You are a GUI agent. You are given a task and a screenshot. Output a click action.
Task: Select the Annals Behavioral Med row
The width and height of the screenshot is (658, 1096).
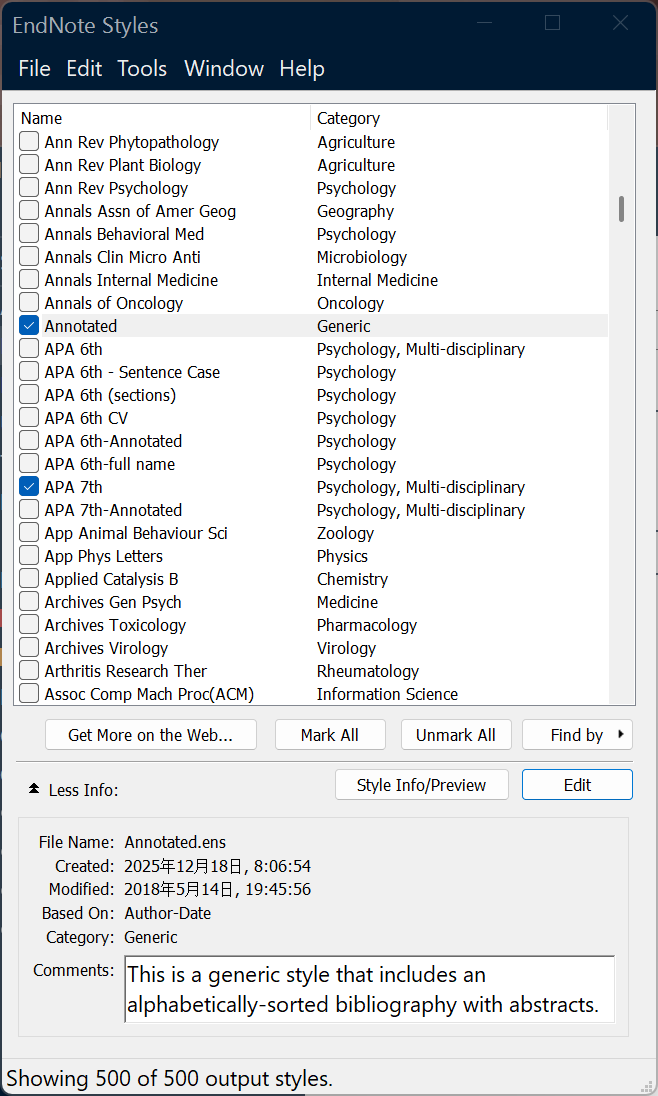tap(312, 234)
